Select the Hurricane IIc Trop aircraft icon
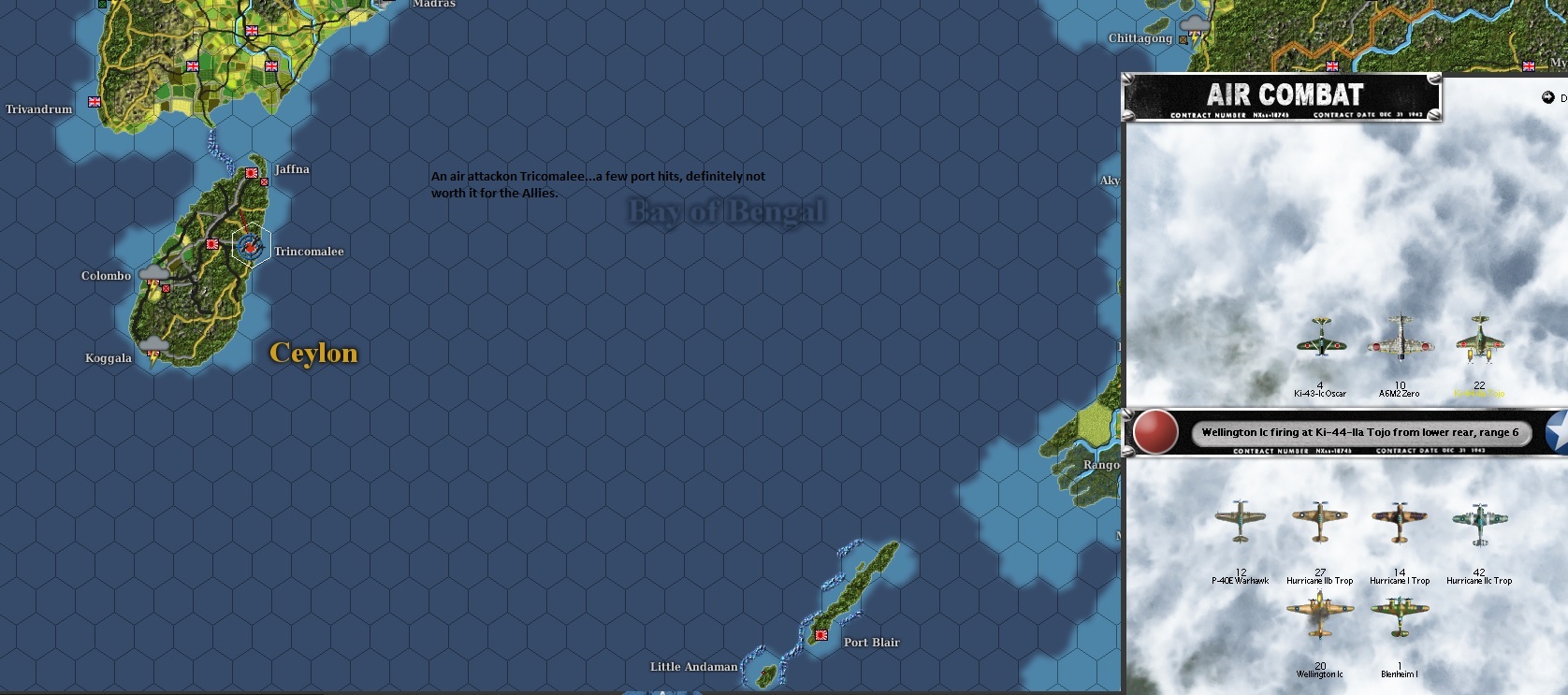 (x=1479, y=524)
